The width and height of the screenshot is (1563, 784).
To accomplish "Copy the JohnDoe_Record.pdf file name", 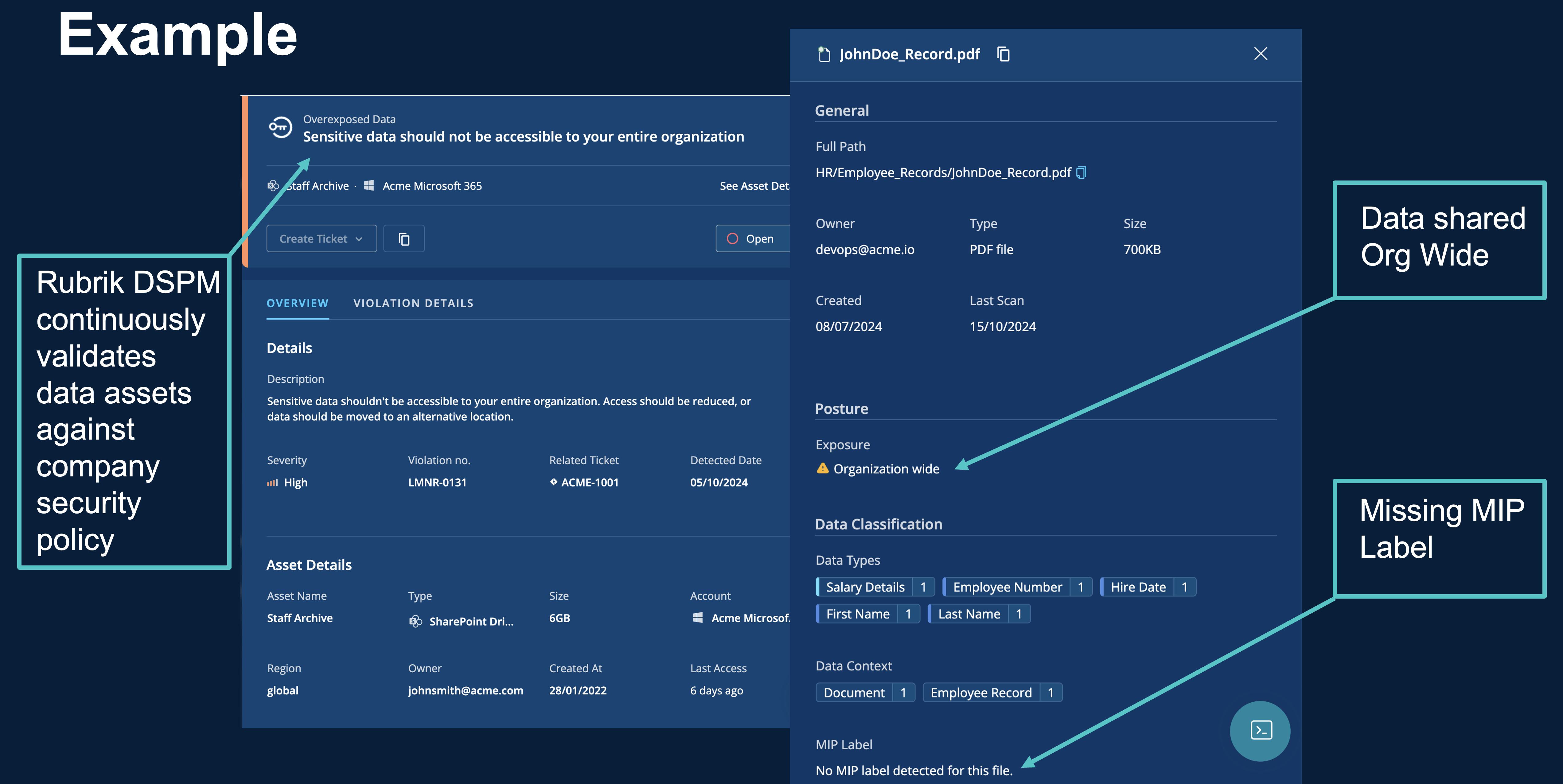I will (1004, 55).
